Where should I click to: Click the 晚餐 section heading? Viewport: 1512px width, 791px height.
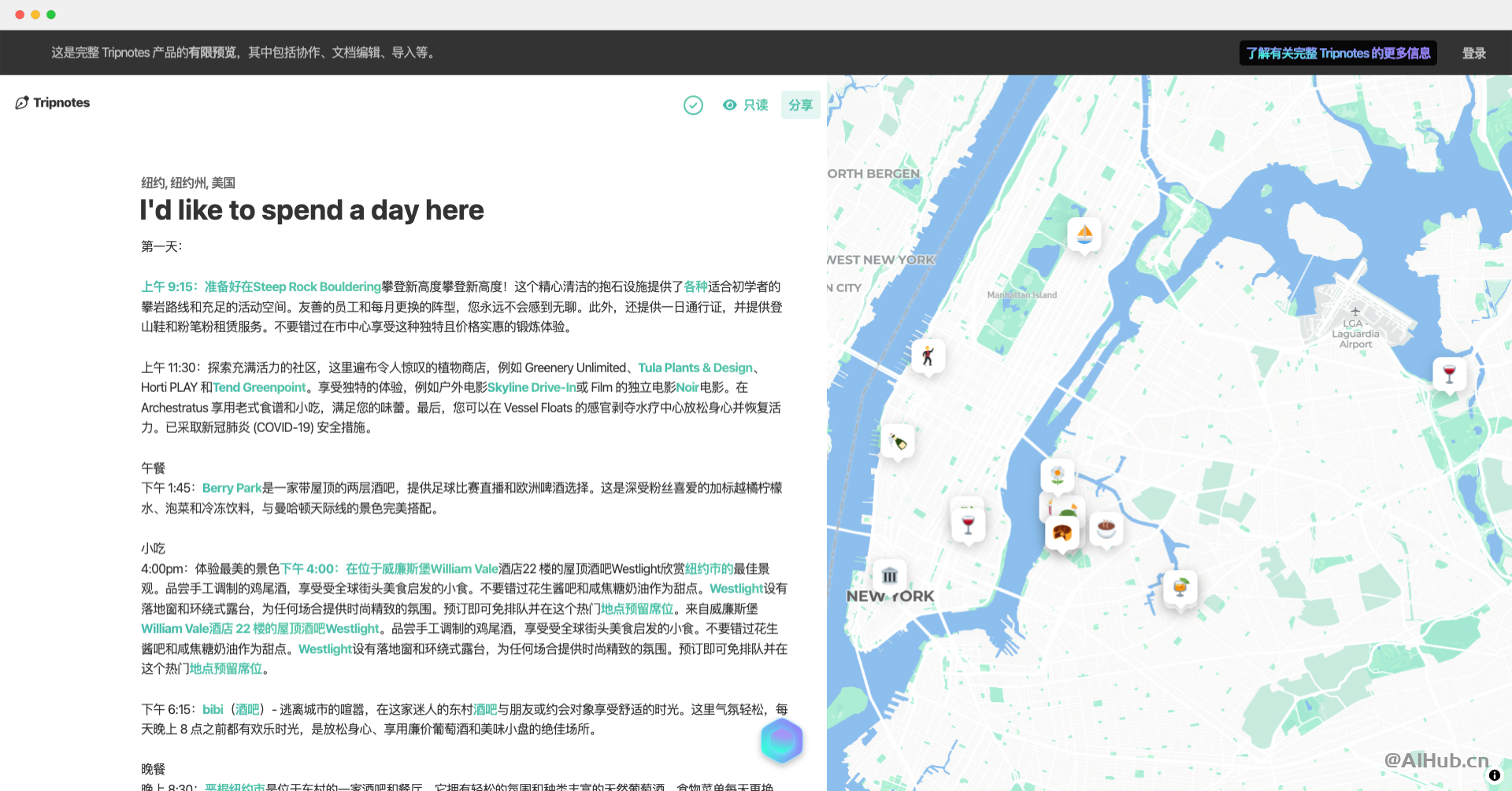(153, 769)
